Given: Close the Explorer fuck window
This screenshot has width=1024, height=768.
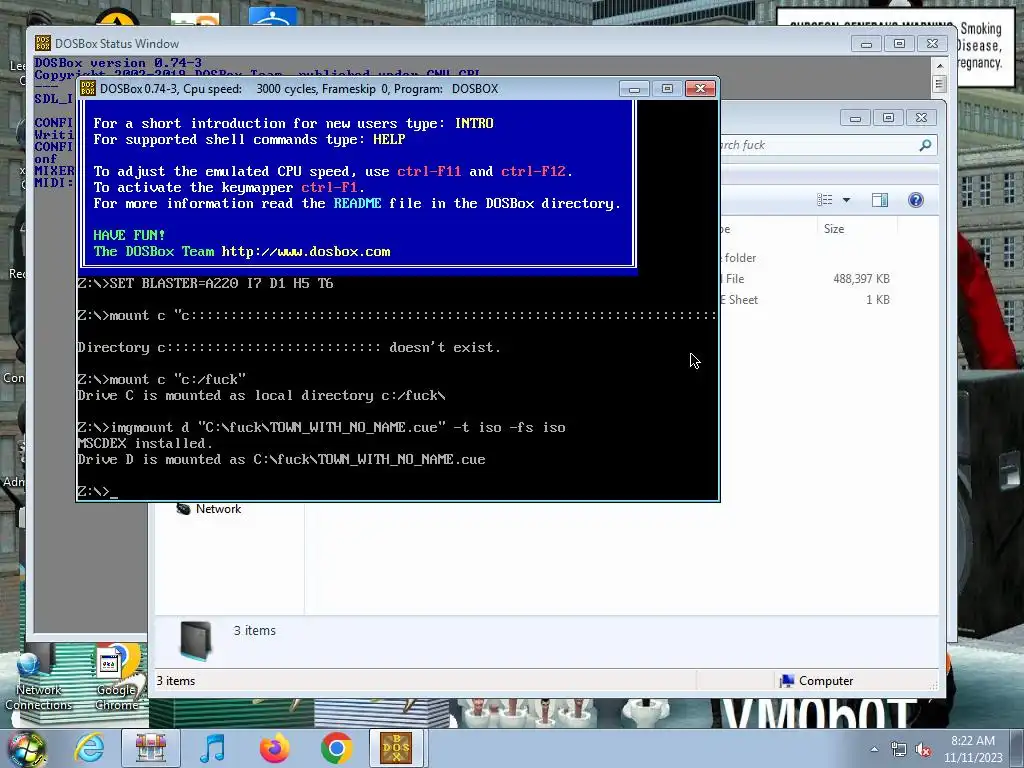Looking at the screenshot, I should coord(921,118).
